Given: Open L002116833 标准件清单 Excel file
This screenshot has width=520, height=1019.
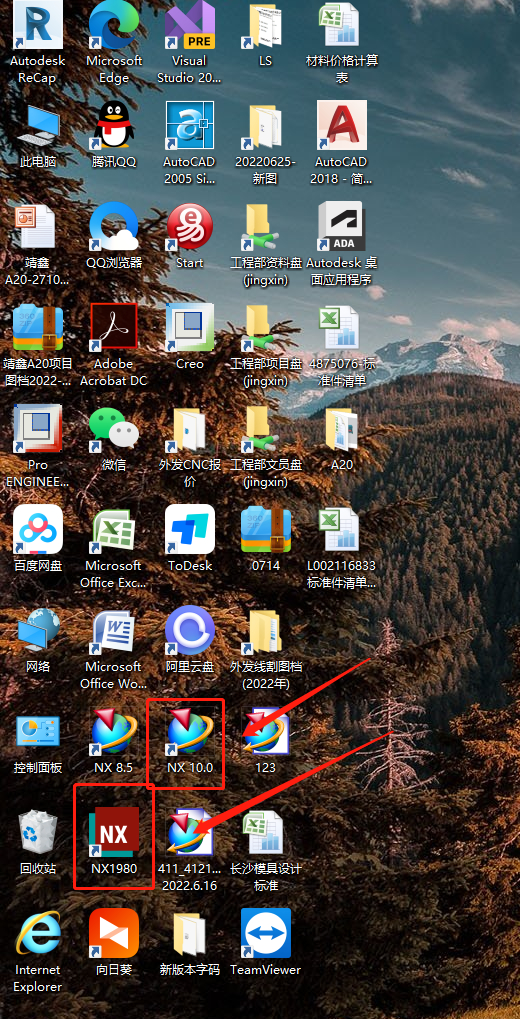Looking at the screenshot, I should point(341,530).
